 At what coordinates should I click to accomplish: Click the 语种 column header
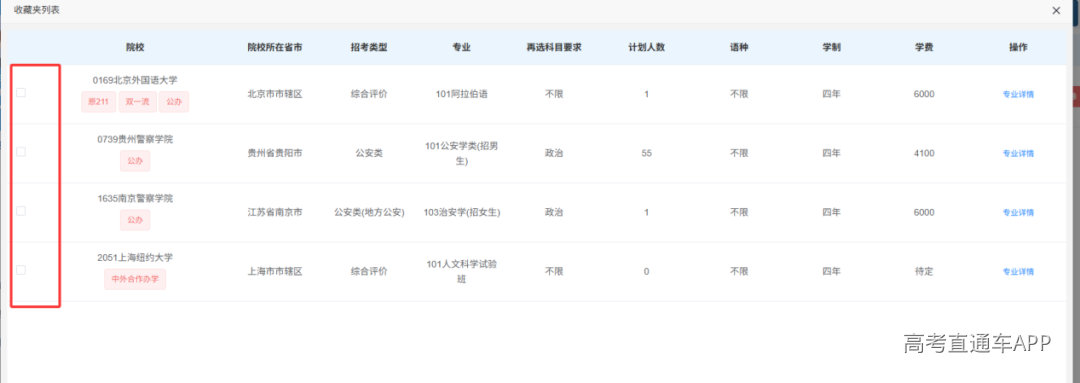(739, 48)
